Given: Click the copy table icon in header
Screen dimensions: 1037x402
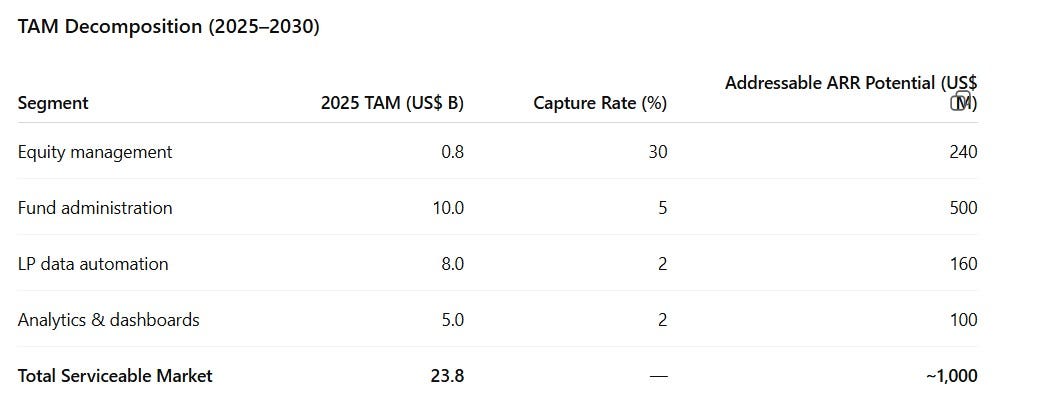Looking at the screenshot, I should pyautogui.click(x=960, y=102).
